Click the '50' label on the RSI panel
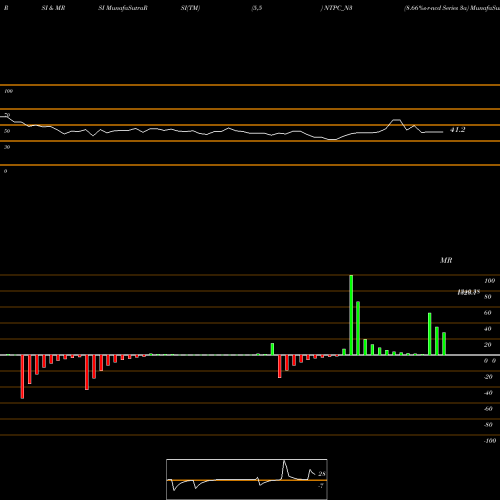Screen dimensions: 500x500 [x=7, y=131]
